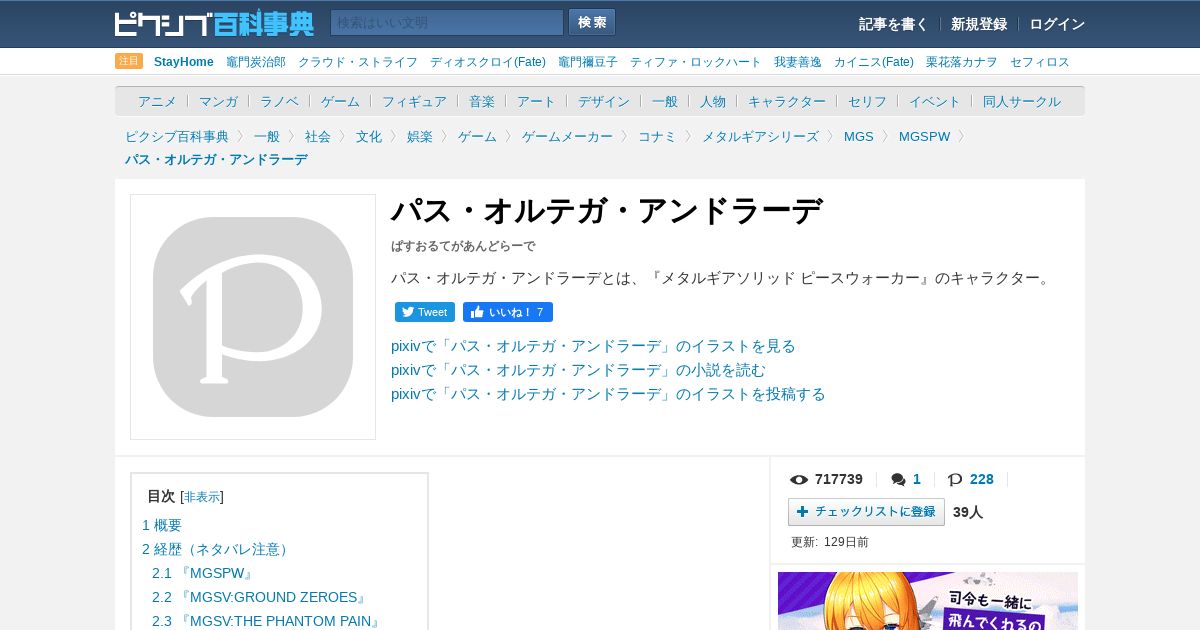Open trending tag ディオスクロイ(Fate)

[x=488, y=62]
